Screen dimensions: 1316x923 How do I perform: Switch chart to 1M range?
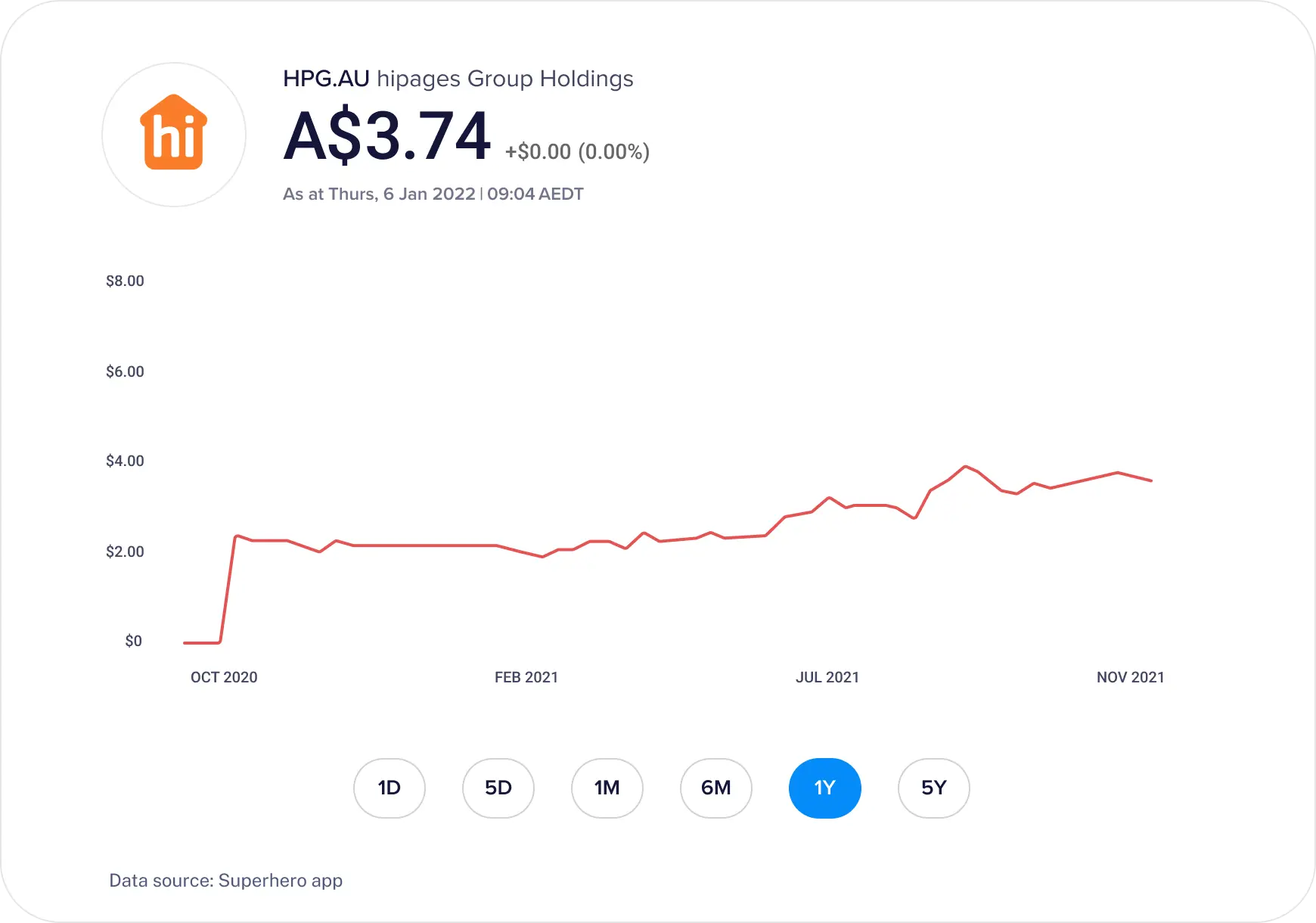pyautogui.click(x=607, y=788)
